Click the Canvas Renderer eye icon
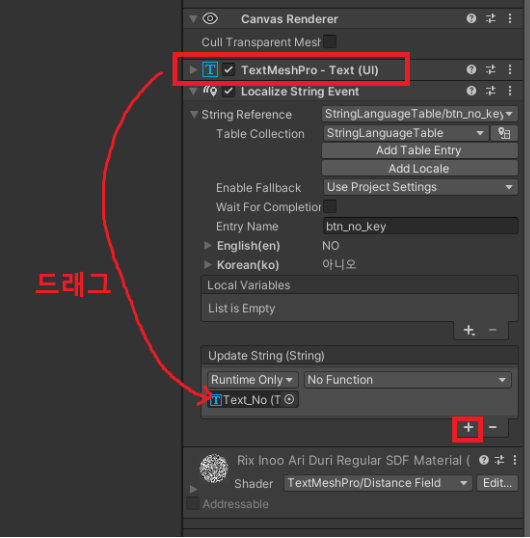Viewport: 530px width, 538px height. point(210,19)
